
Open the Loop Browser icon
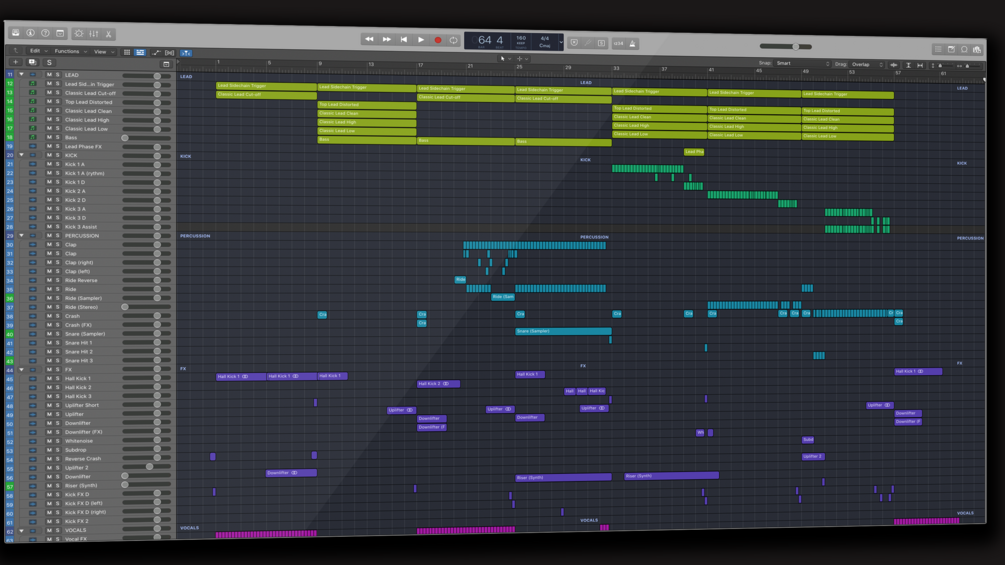pyautogui.click(x=964, y=49)
